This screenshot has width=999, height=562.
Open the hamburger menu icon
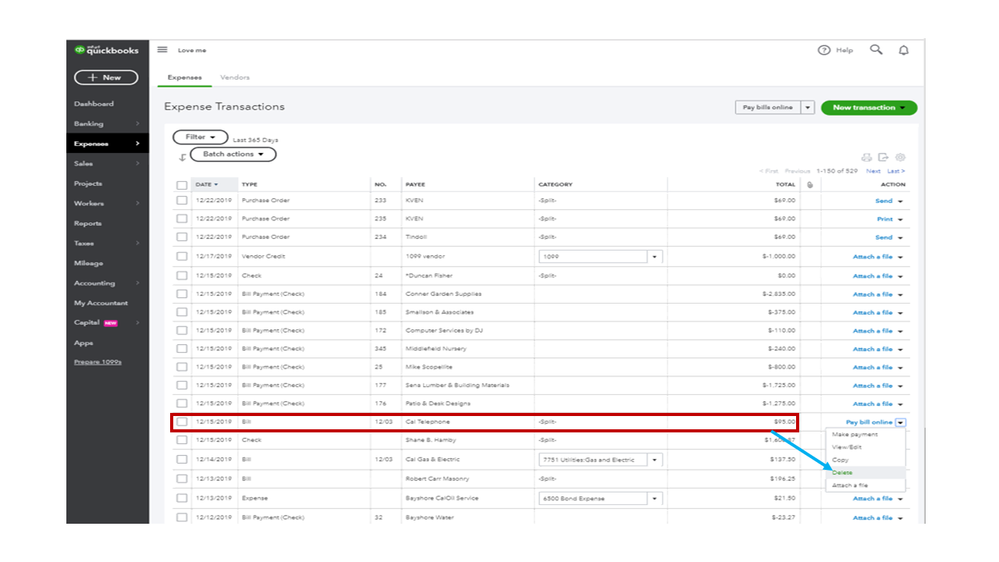click(x=162, y=50)
